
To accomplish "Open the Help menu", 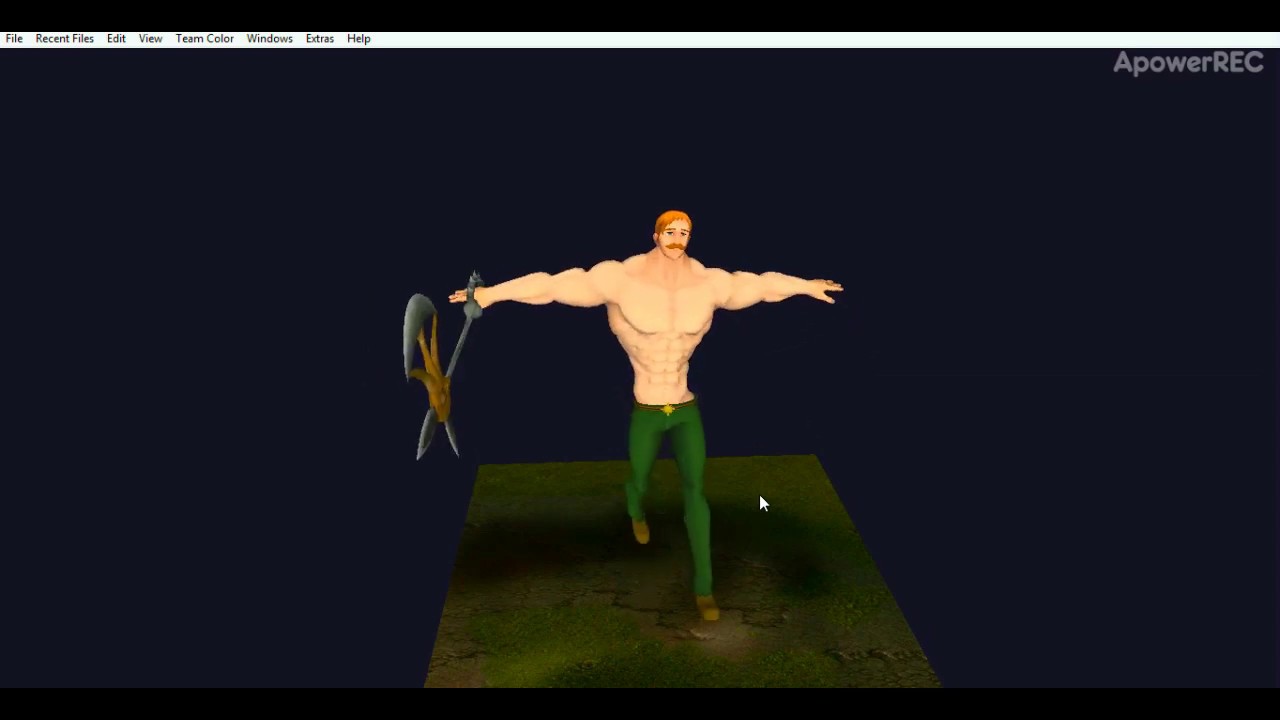I will (358, 38).
